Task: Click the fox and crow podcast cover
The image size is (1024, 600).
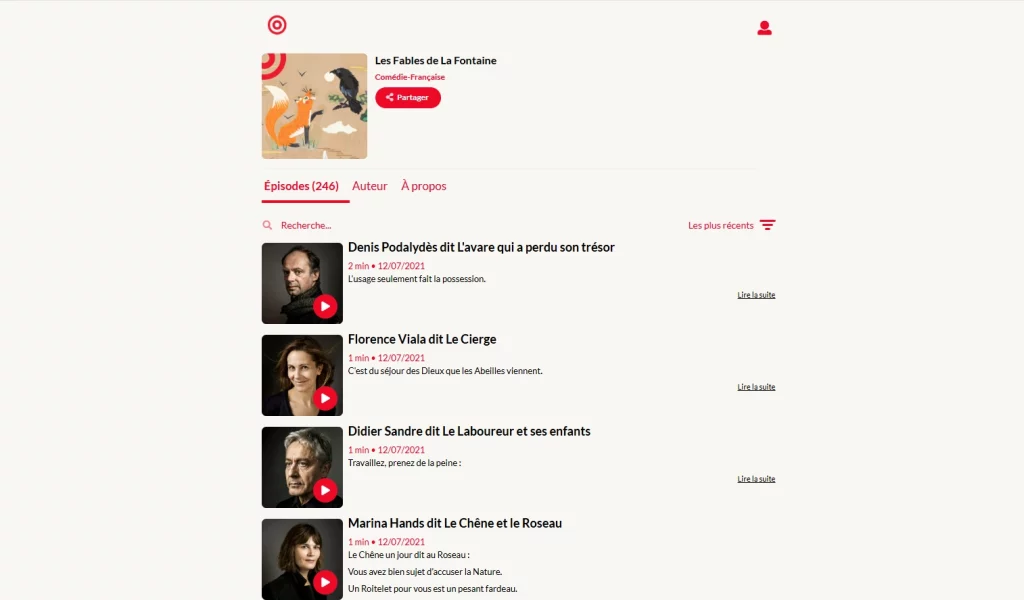Action: [x=314, y=106]
